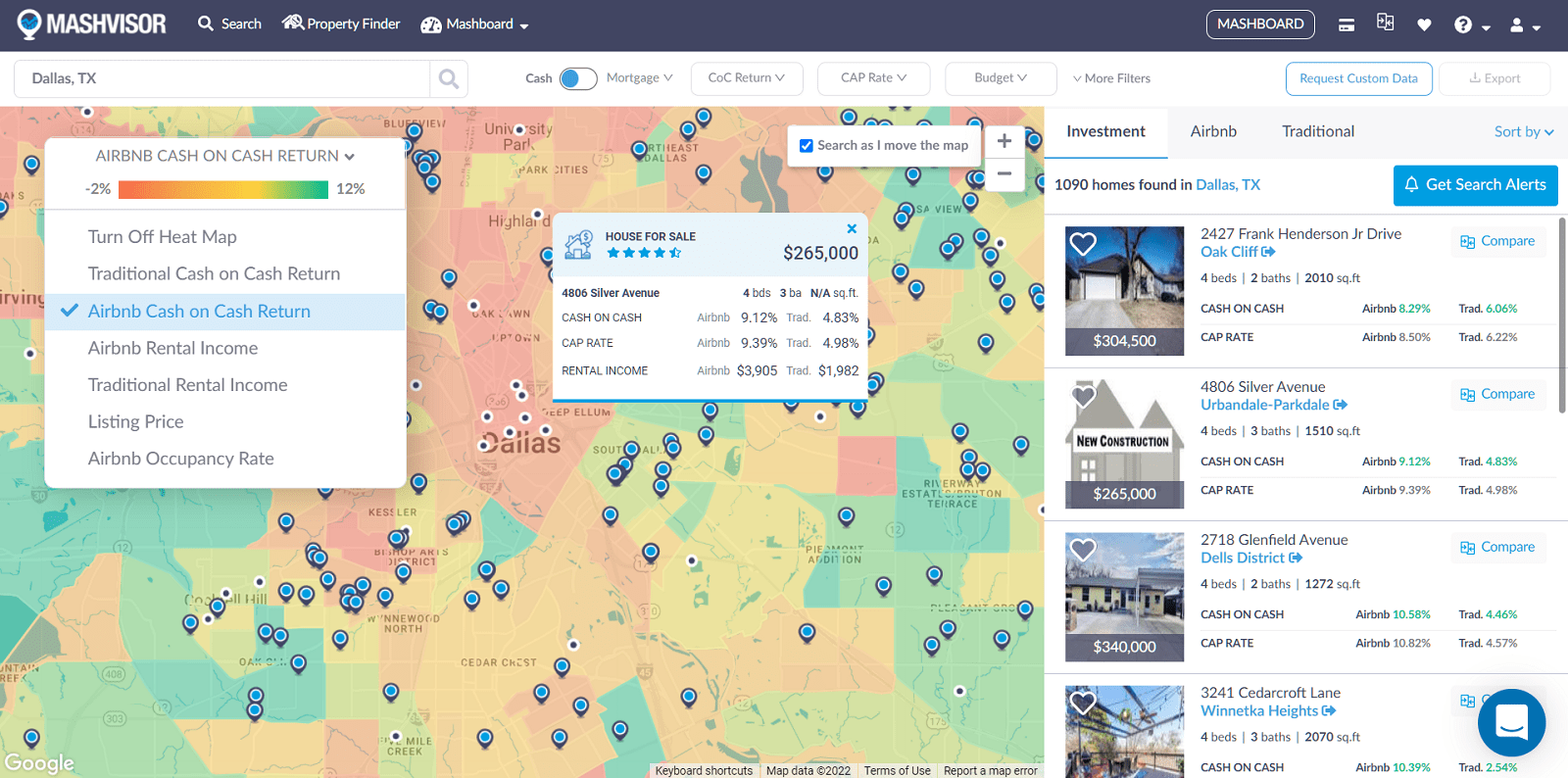Open photo of 2718 Glenfield Avenue
This screenshot has height=778, width=1568.
click(1124, 597)
